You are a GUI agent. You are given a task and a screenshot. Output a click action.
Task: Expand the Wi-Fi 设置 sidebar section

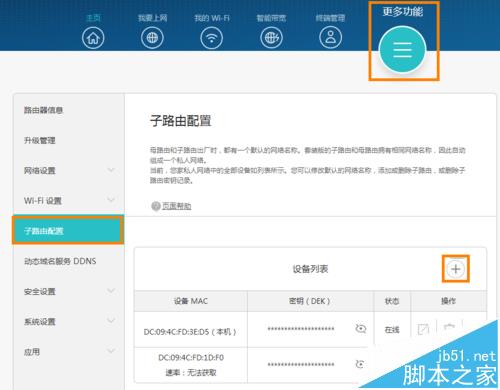tap(111, 200)
